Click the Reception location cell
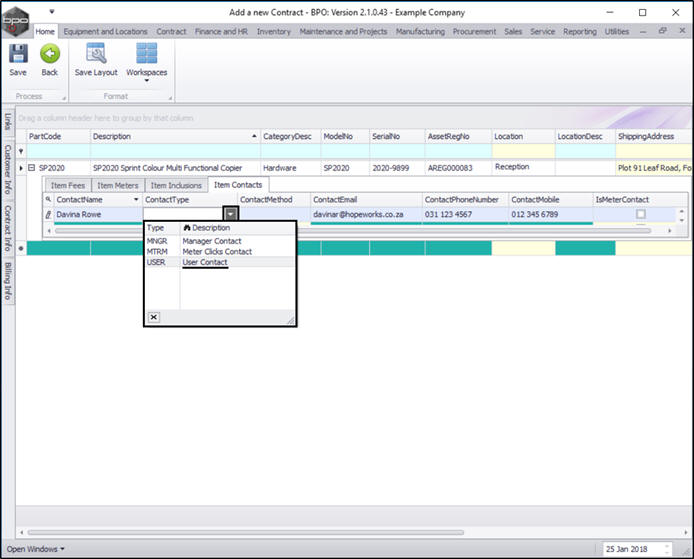Viewport: 694px width, 559px height. click(523, 167)
